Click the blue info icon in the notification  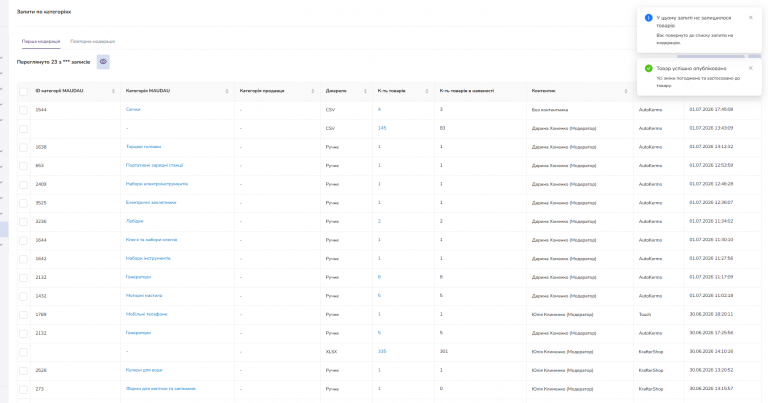point(648,18)
